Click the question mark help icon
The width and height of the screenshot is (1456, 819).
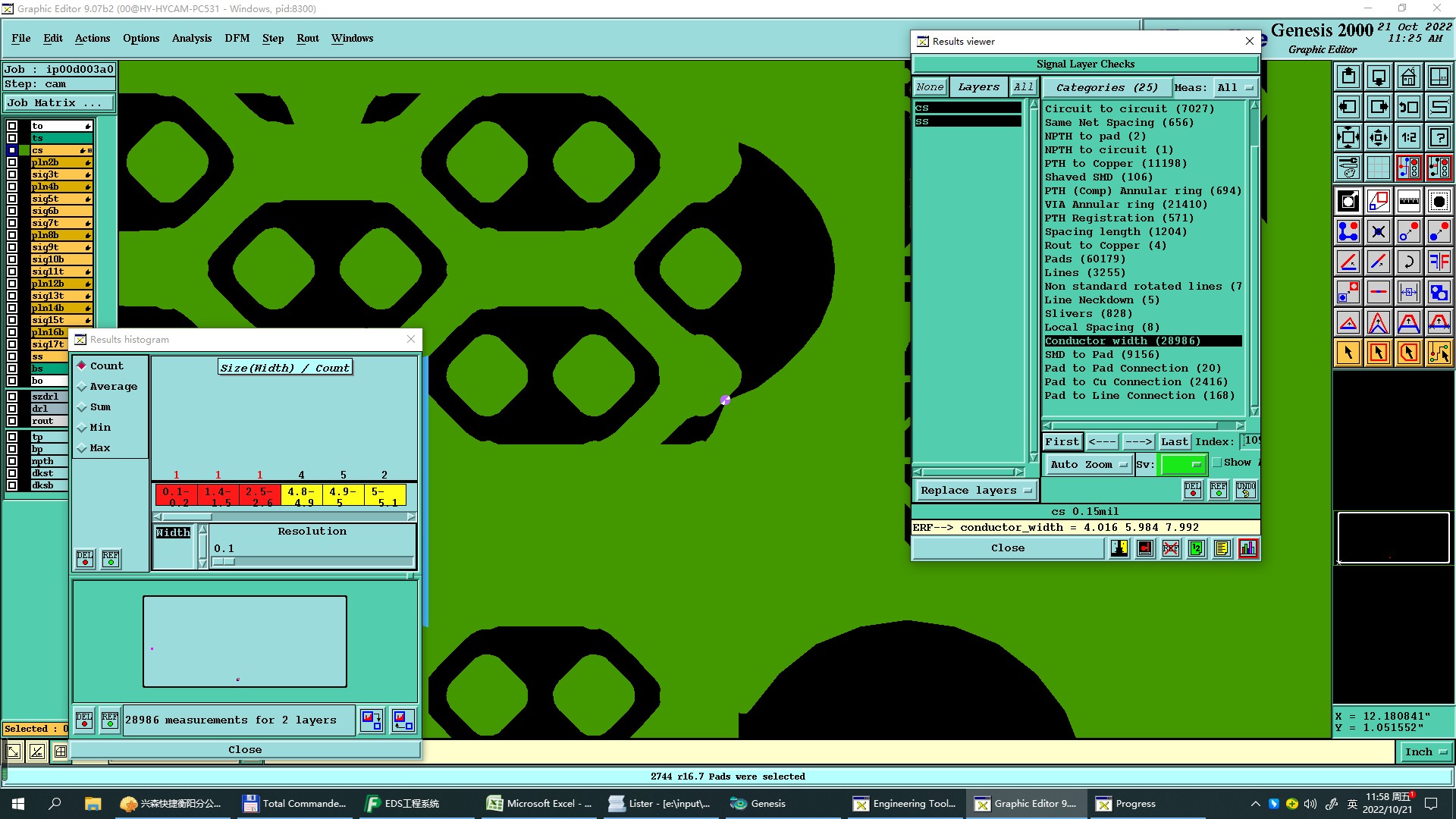[x=1439, y=137]
